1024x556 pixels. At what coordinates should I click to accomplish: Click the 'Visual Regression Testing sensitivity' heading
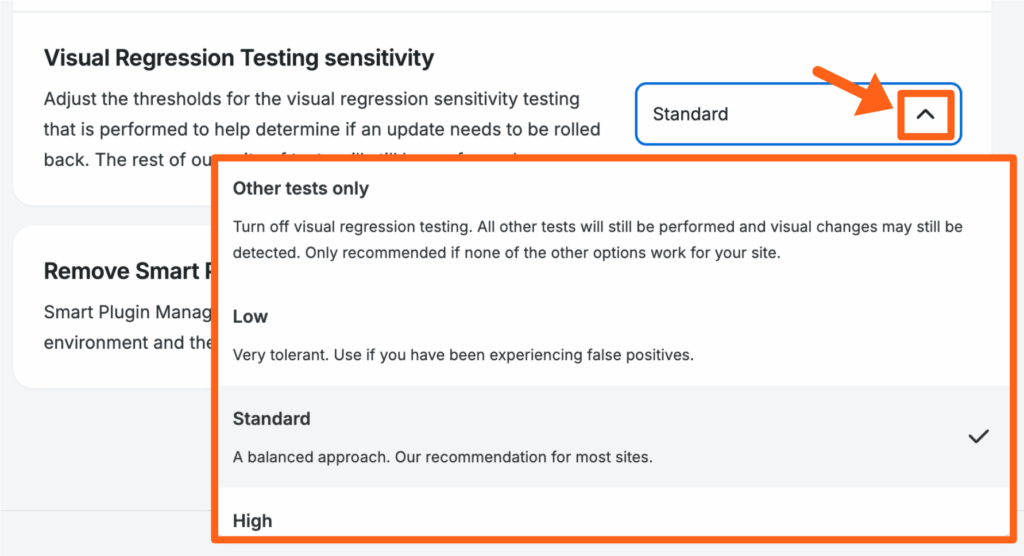pyautogui.click(x=239, y=58)
